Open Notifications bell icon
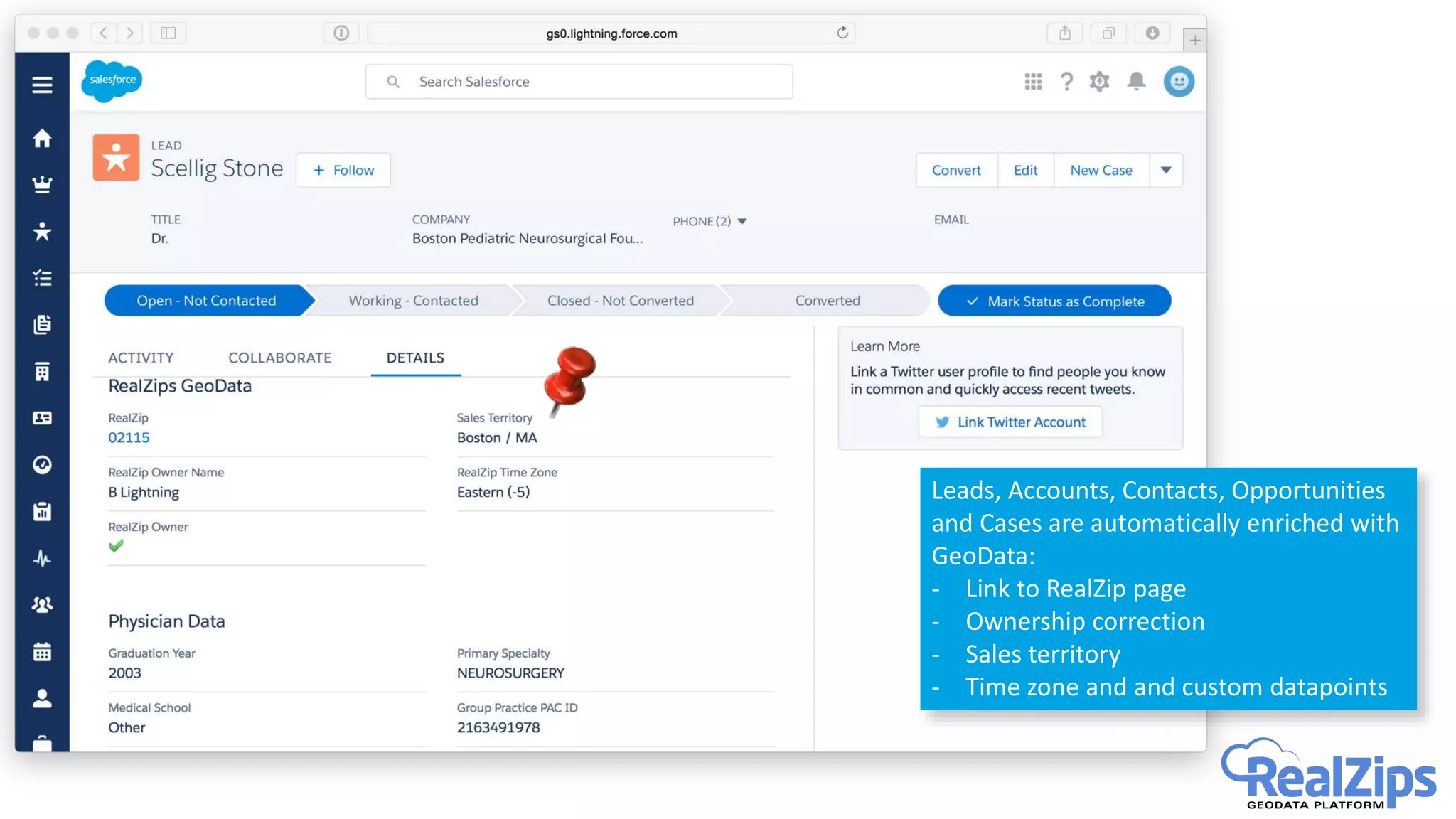This screenshot has height=819, width=1456. 1136,81
